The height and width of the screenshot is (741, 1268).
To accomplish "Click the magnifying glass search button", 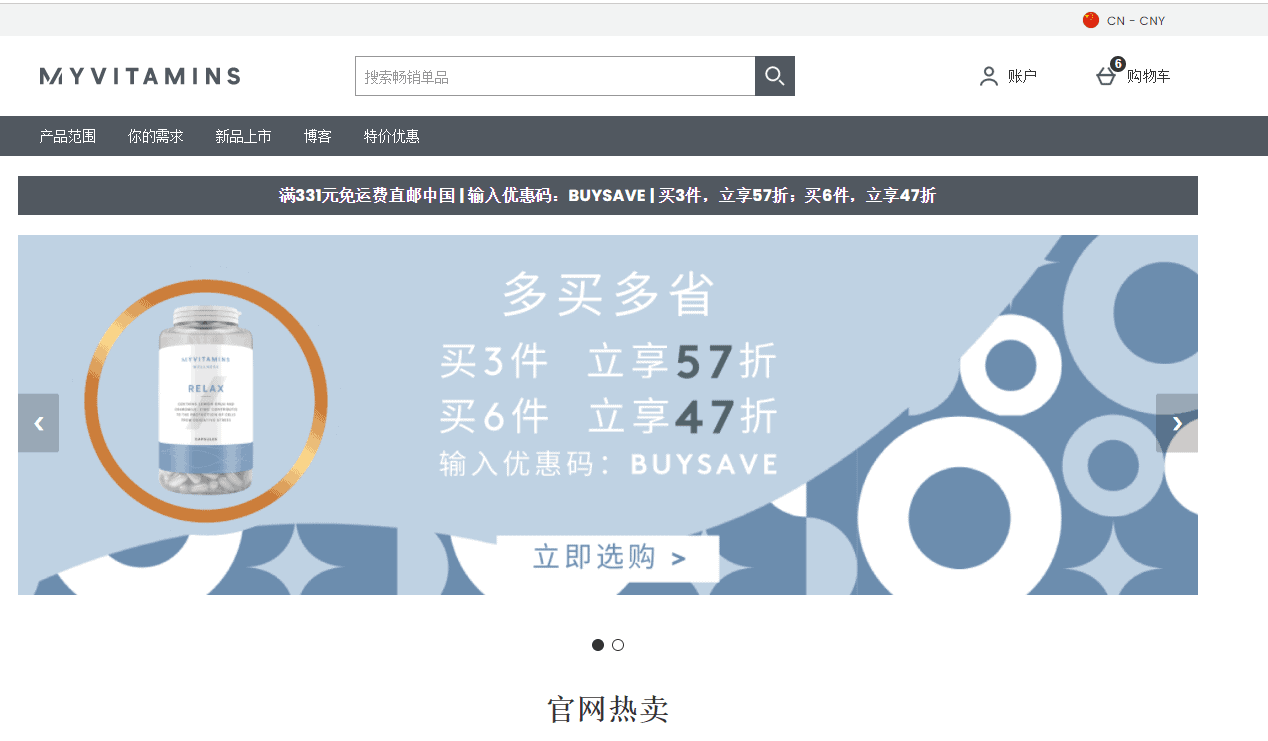I will (775, 76).
